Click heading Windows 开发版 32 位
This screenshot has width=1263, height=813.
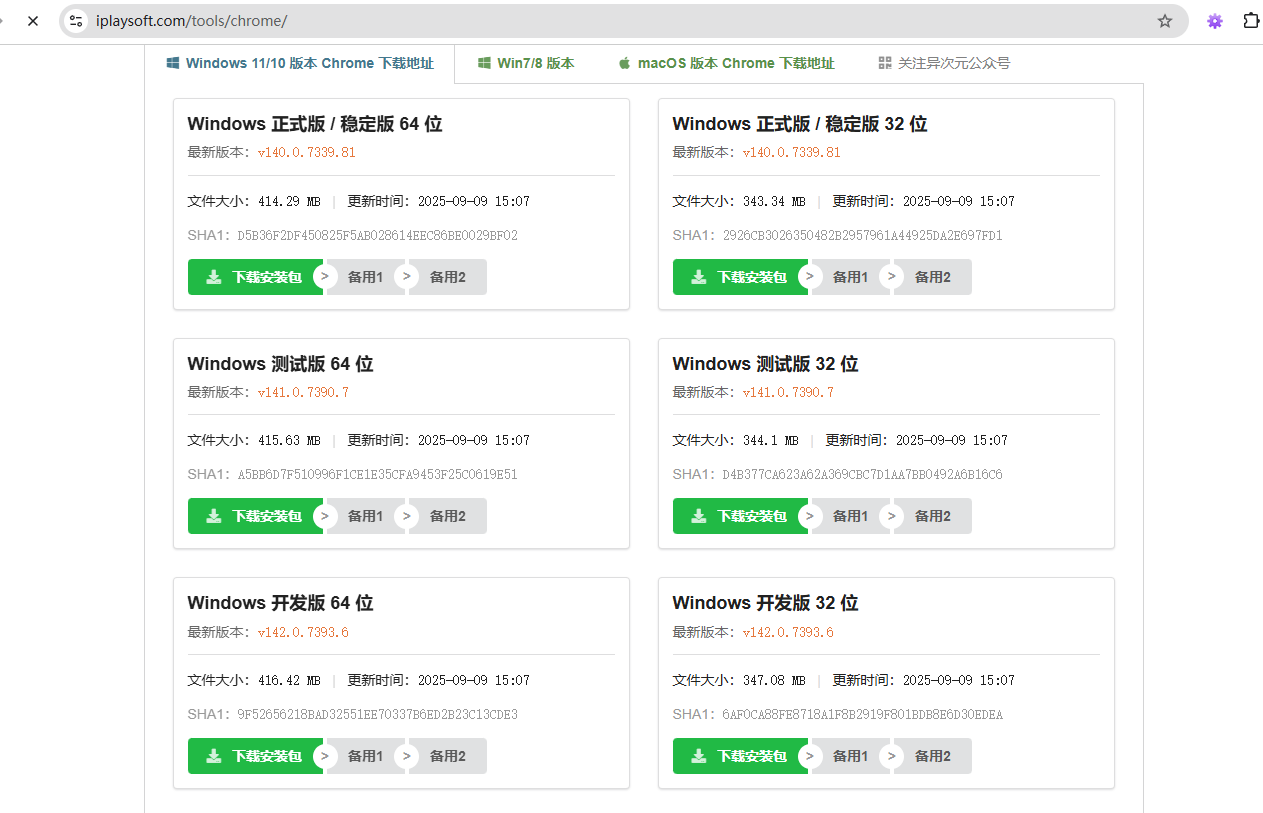[765, 603]
